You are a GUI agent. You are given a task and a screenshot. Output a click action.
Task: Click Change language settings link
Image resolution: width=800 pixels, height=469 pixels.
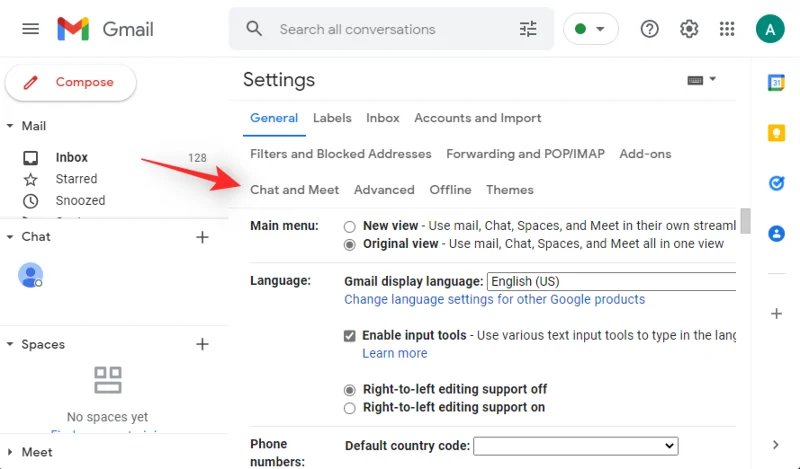click(494, 299)
